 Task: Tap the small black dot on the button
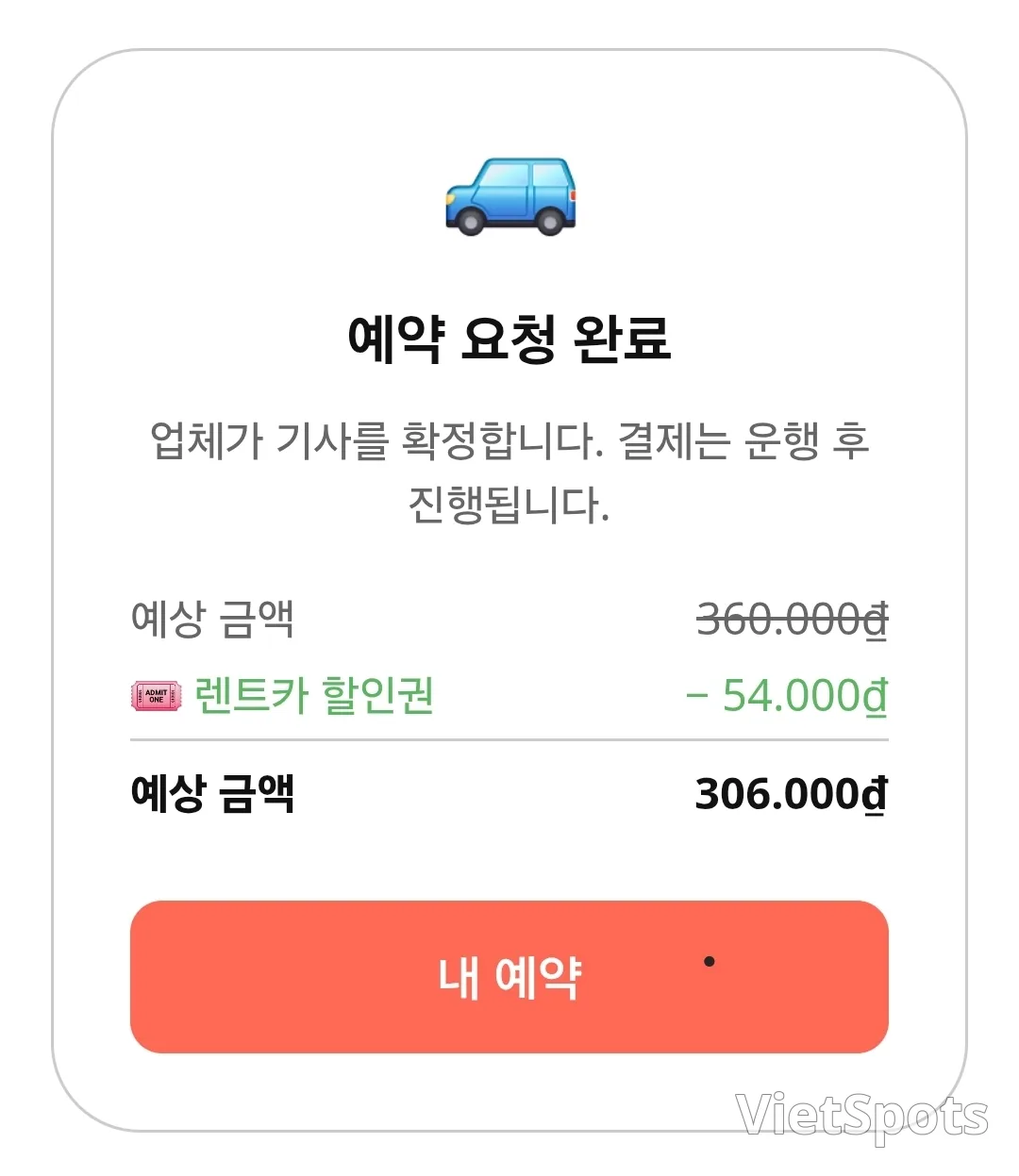710,962
